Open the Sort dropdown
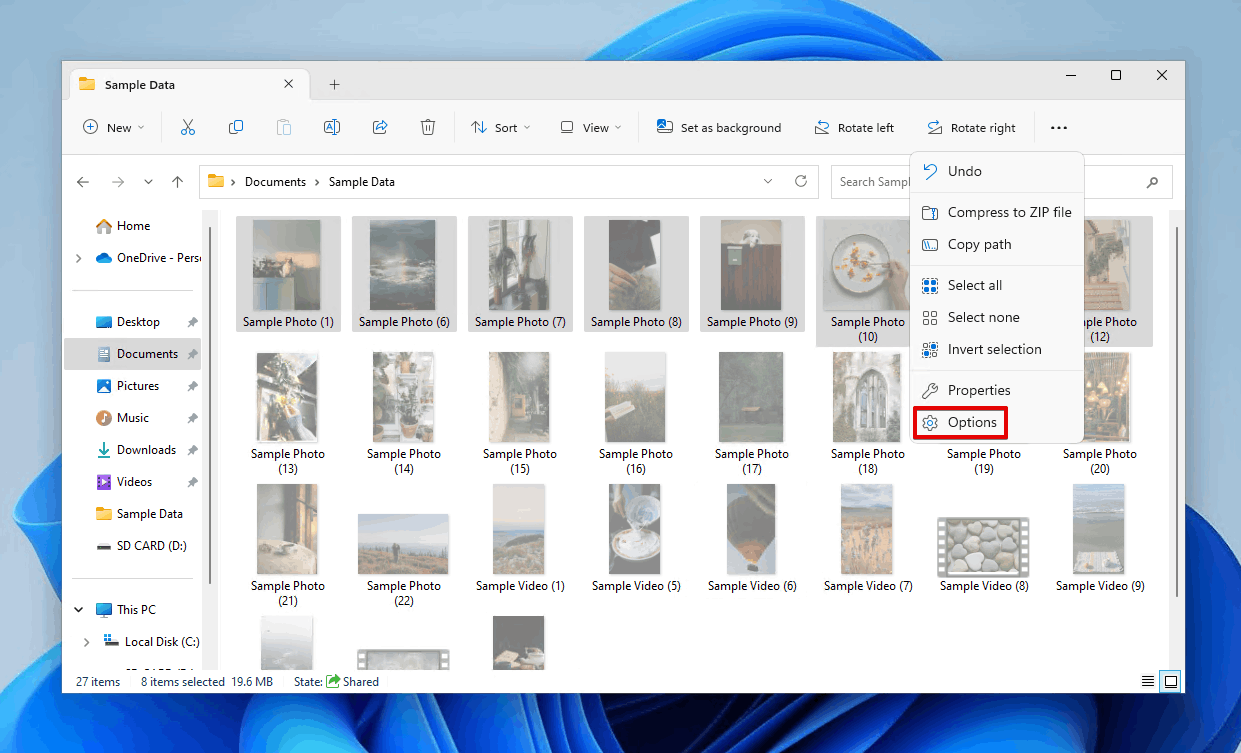1241x753 pixels. (500, 127)
